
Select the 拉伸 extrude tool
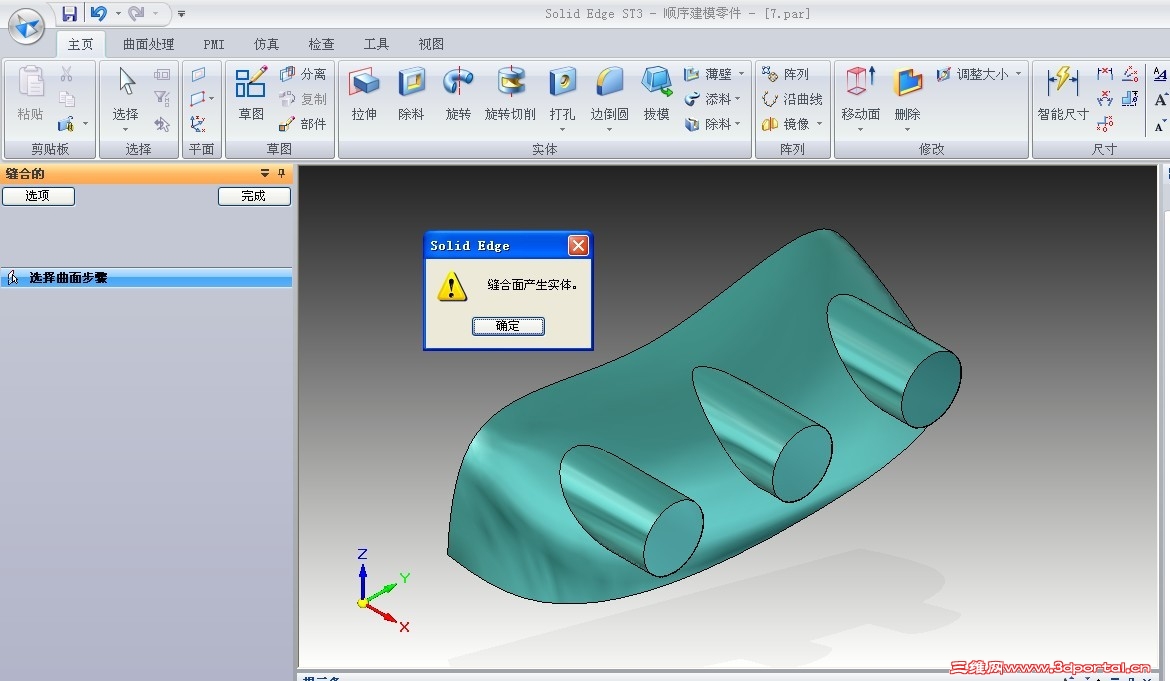[364, 93]
